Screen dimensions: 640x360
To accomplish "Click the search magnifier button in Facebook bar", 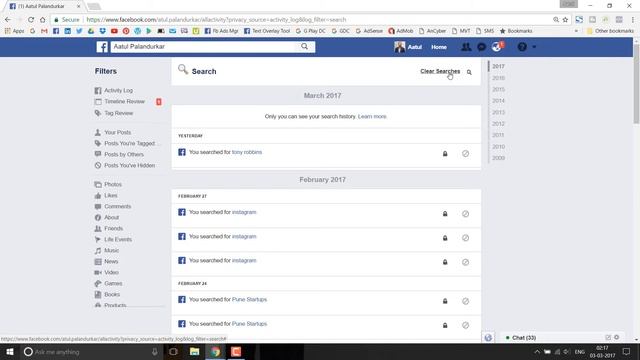I will pyautogui.click(x=304, y=47).
